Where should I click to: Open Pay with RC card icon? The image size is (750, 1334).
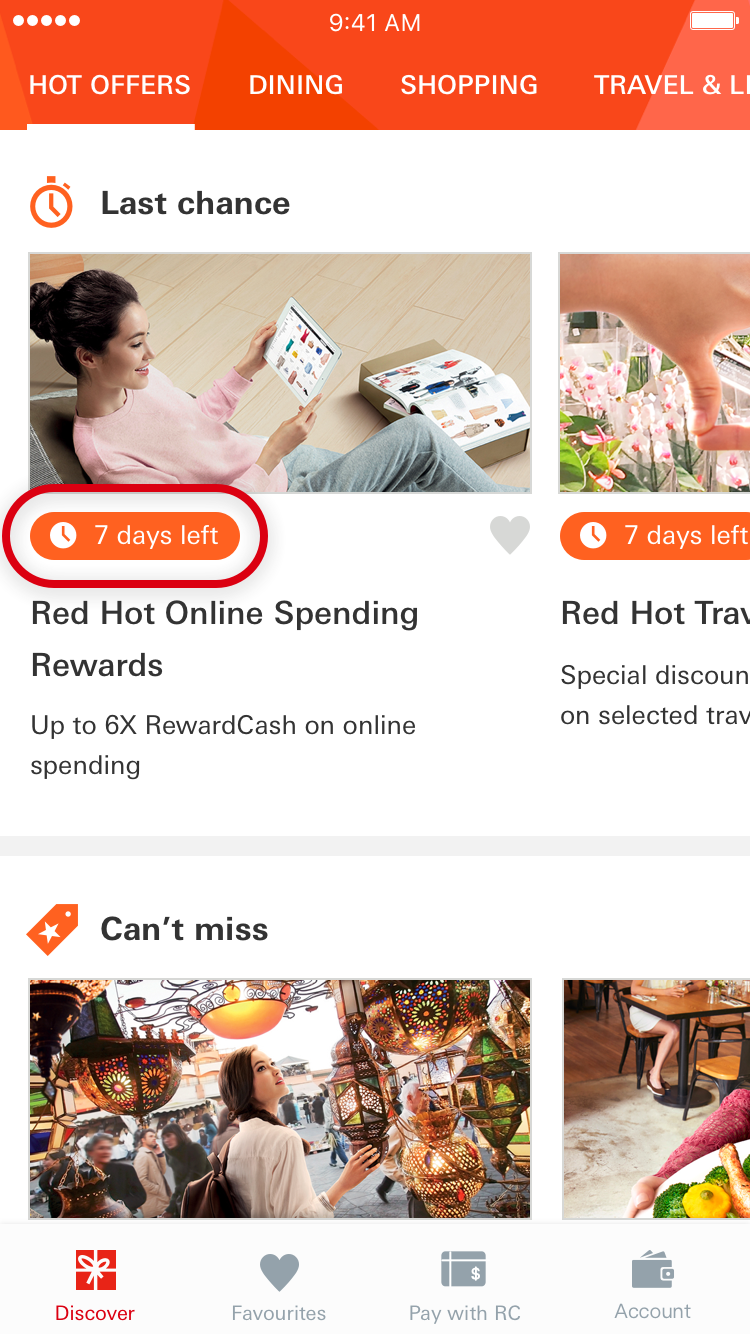(464, 1270)
